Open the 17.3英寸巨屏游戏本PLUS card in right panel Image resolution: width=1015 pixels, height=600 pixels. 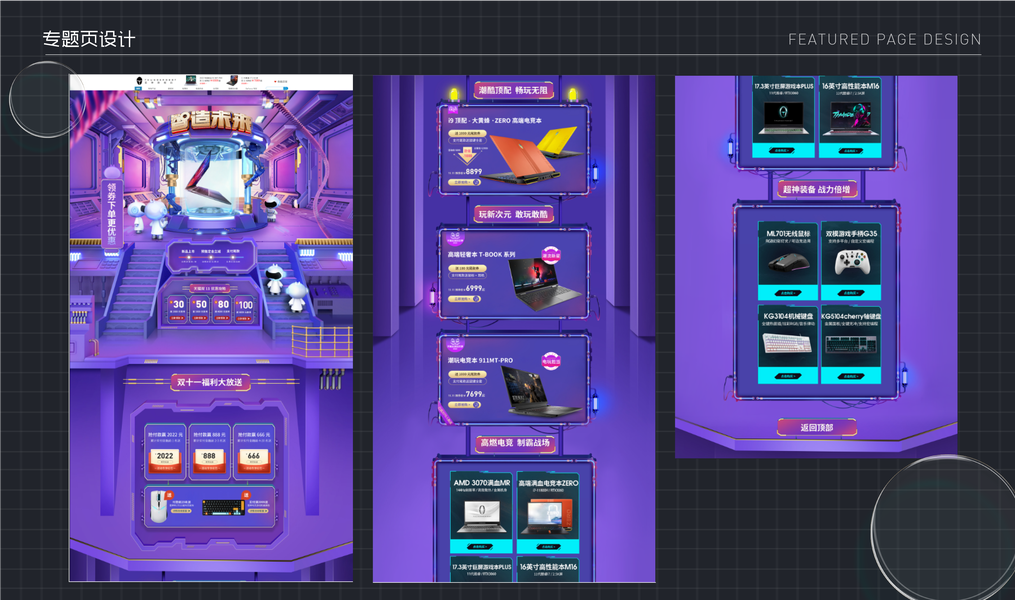click(x=784, y=117)
